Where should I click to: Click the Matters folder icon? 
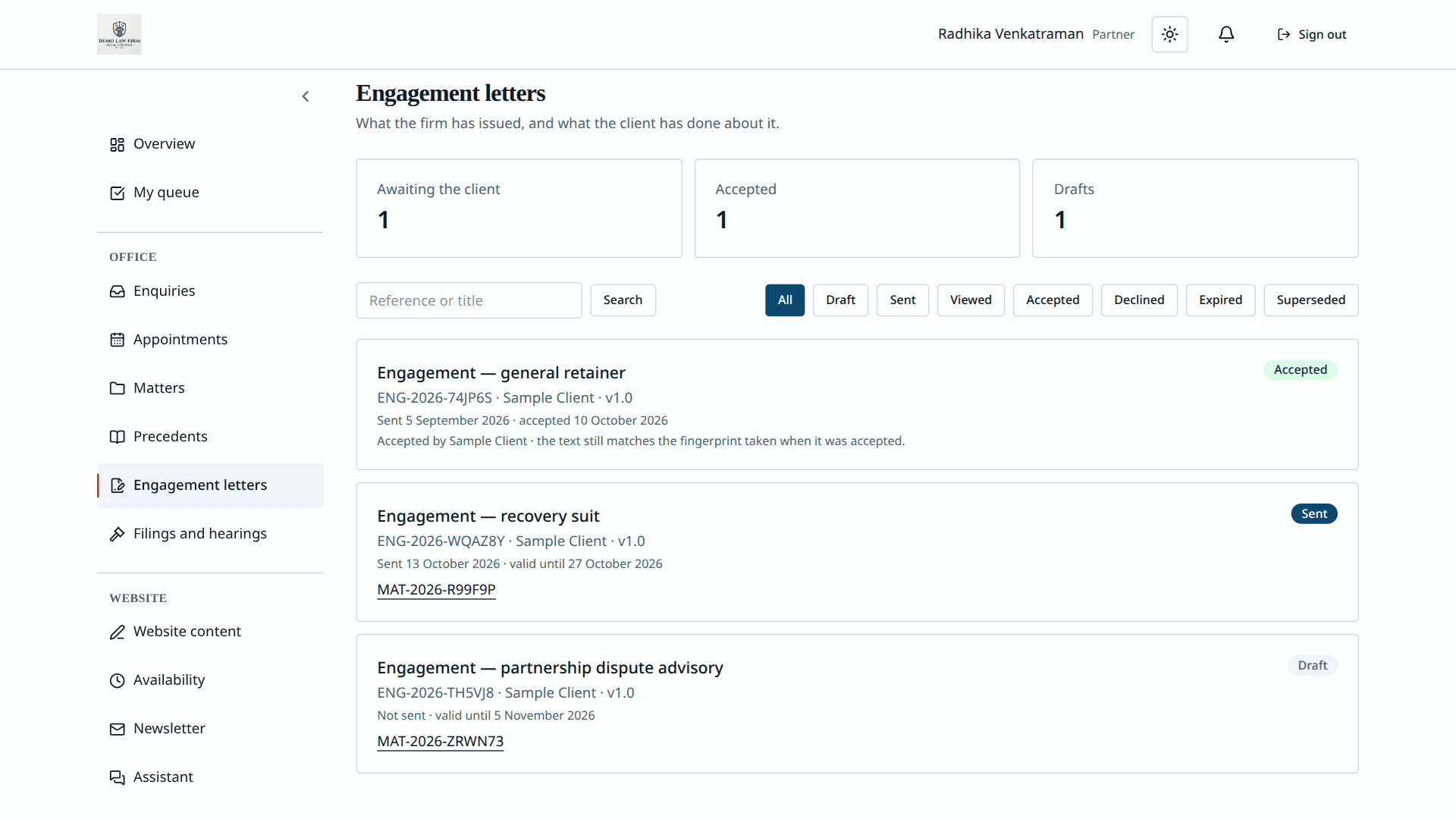(117, 388)
